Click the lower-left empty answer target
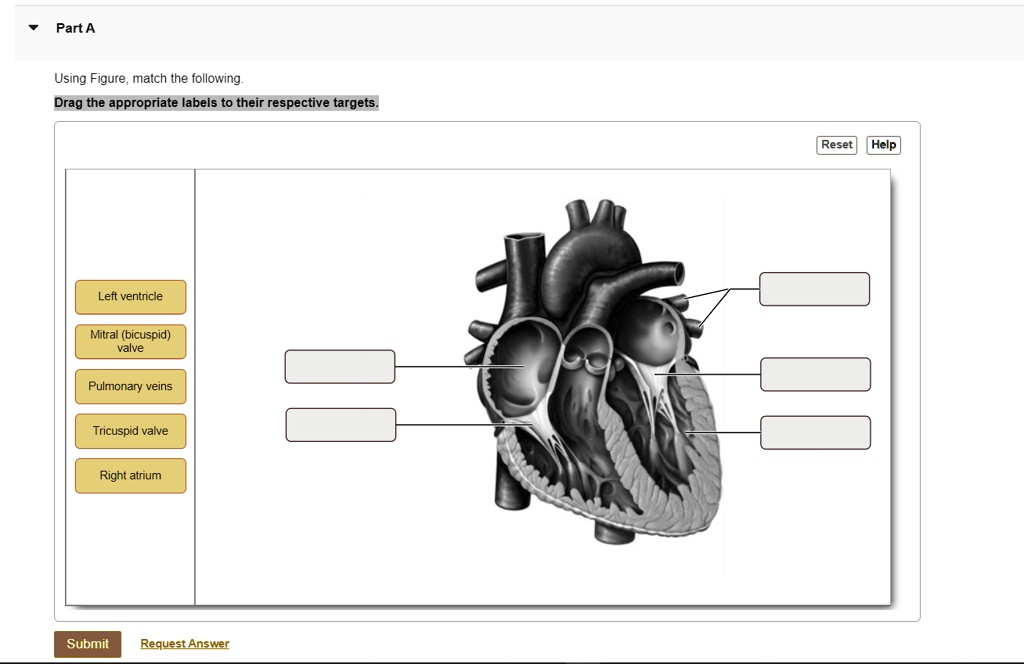Screen dimensions: 1024x664 (340, 424)
